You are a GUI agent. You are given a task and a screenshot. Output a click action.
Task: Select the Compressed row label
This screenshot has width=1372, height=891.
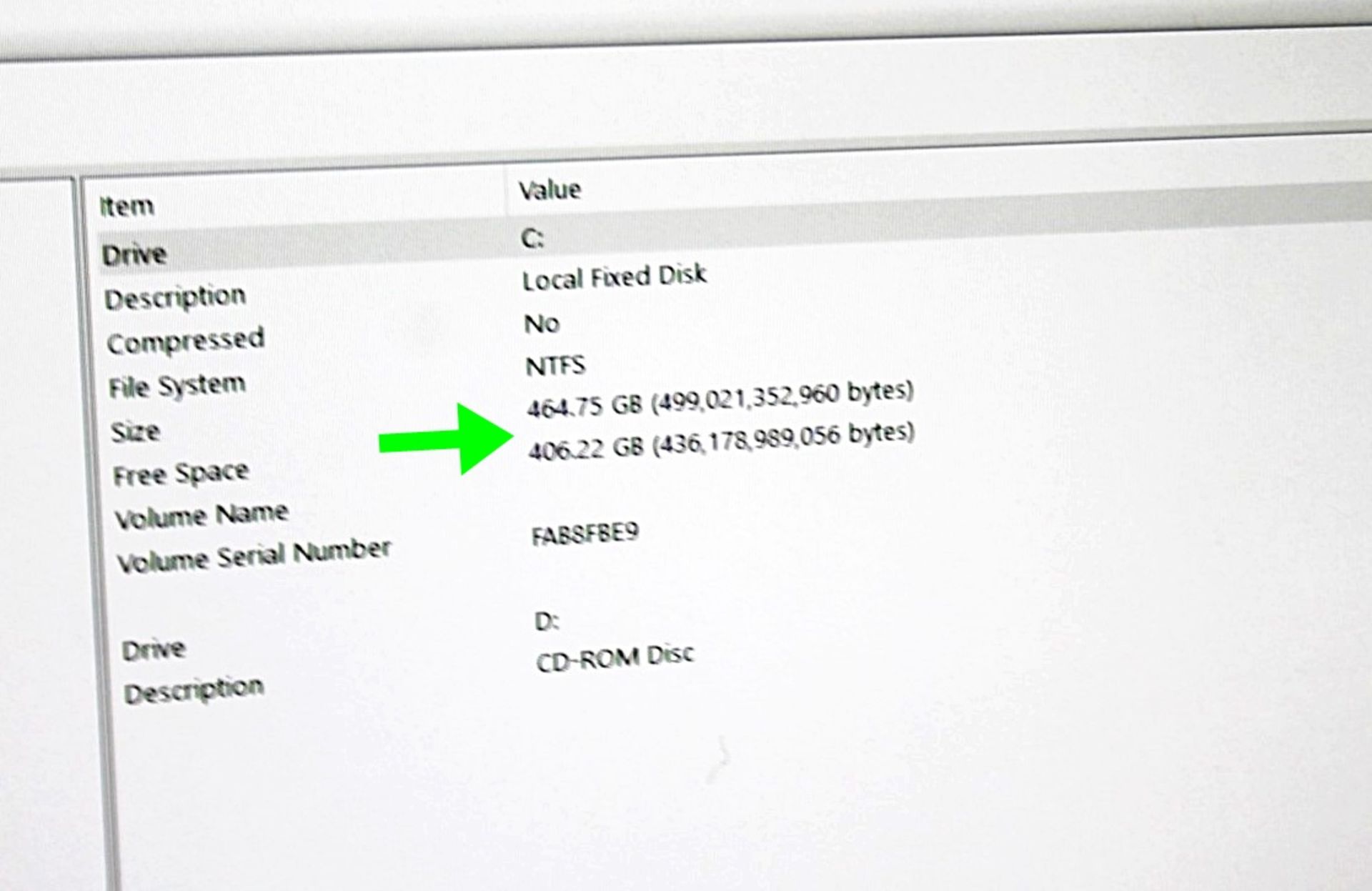pos(186,341)
